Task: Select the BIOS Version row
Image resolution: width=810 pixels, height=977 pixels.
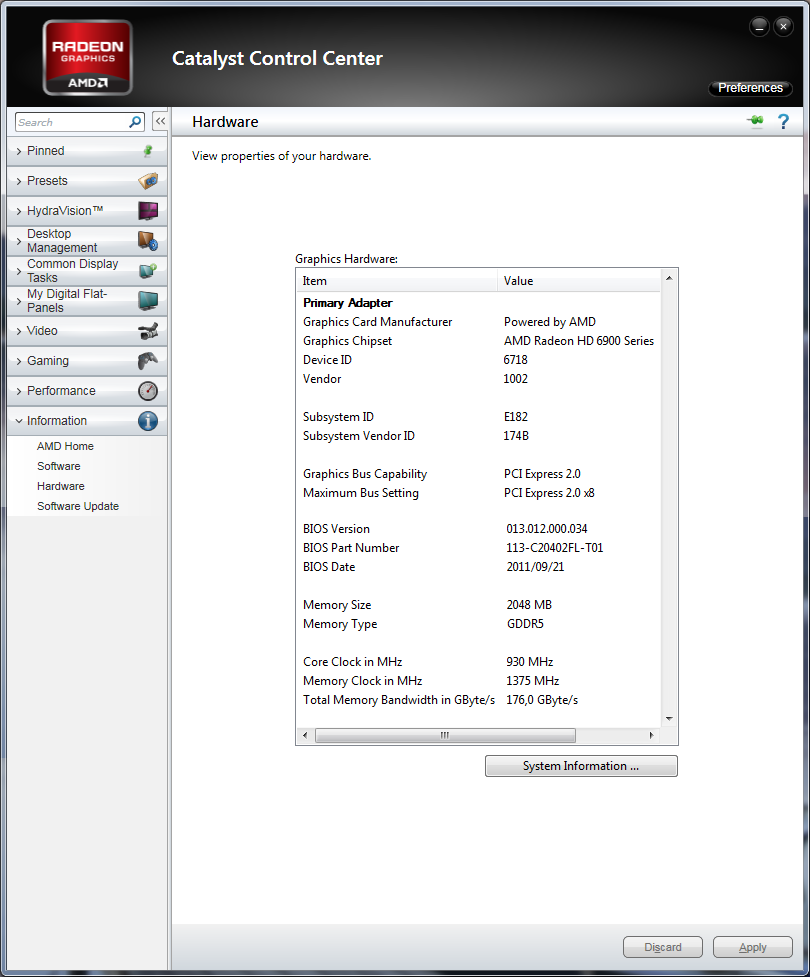Action: [x=479, y=529]
